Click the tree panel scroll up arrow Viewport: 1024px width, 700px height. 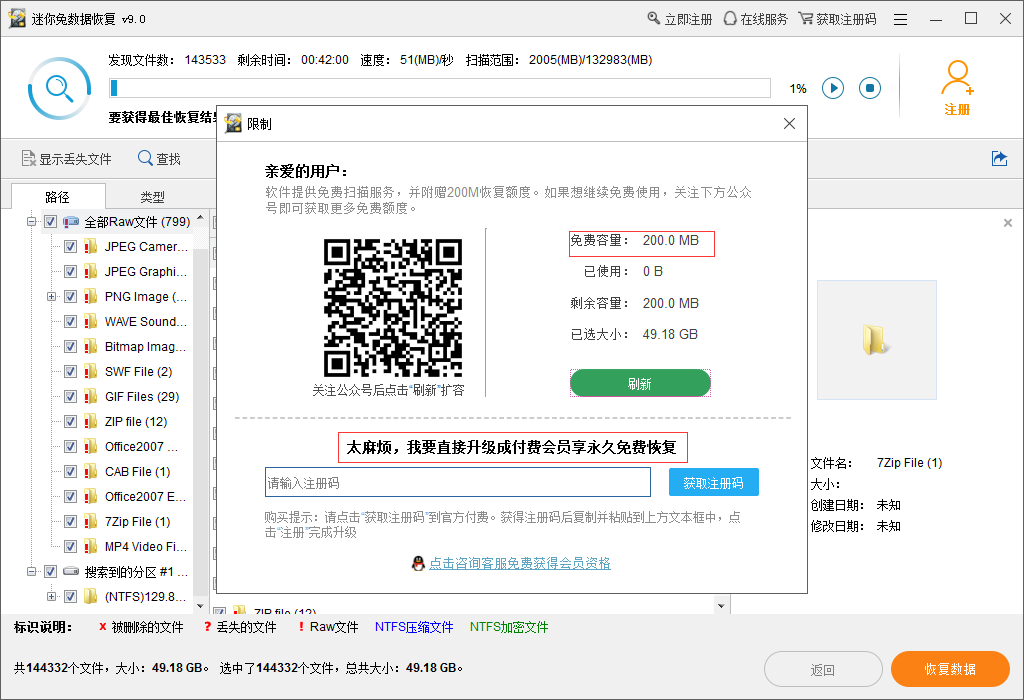[x=200, y=217]
